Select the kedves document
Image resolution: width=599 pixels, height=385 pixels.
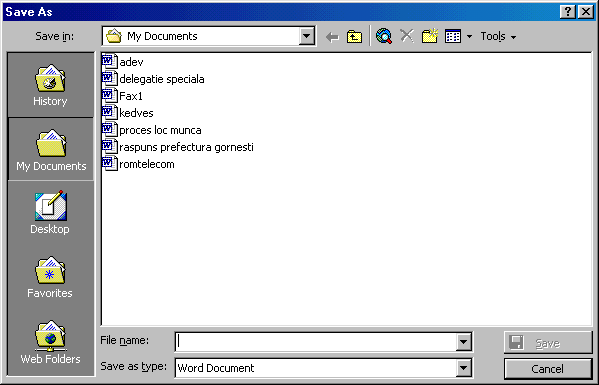(x=136, y=113)
